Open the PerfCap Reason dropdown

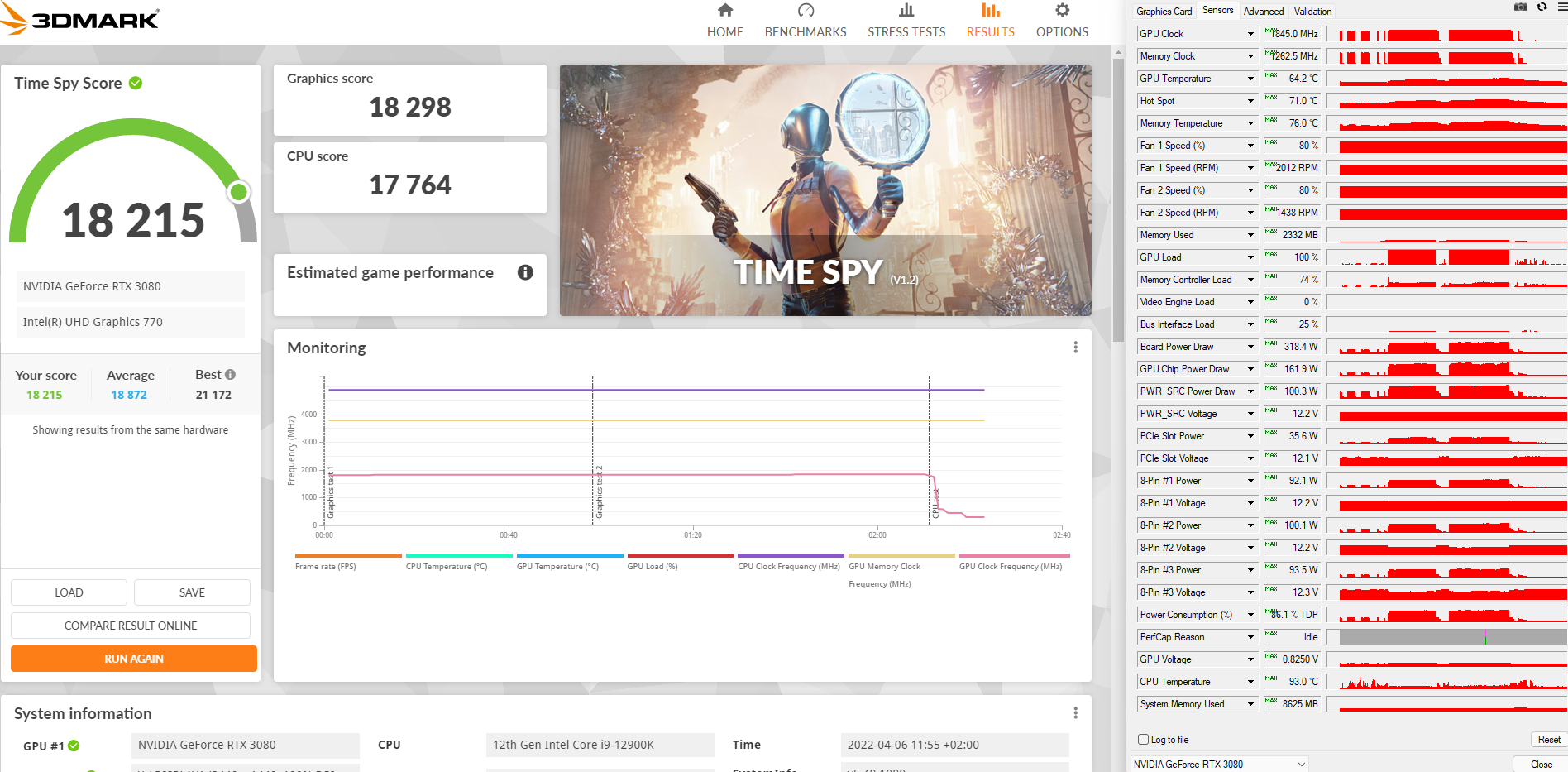1250,637
